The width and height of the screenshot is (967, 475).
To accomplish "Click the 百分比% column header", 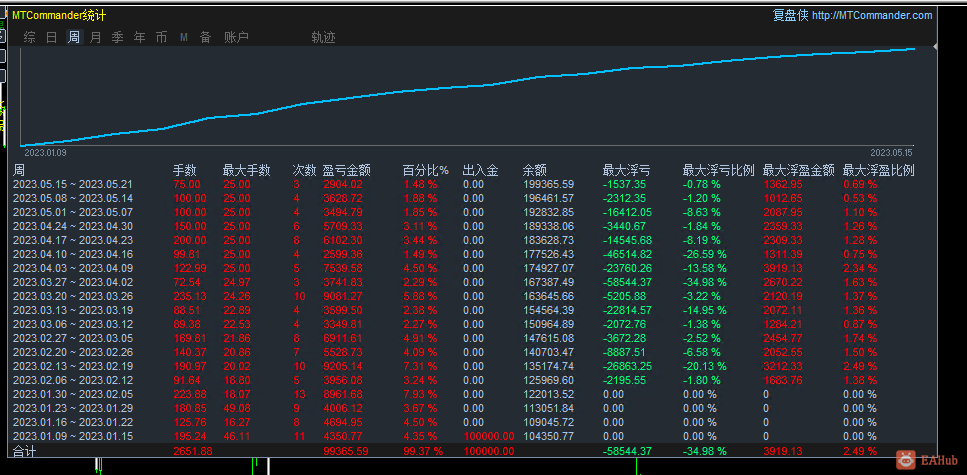I will click(x=426, y=170).
